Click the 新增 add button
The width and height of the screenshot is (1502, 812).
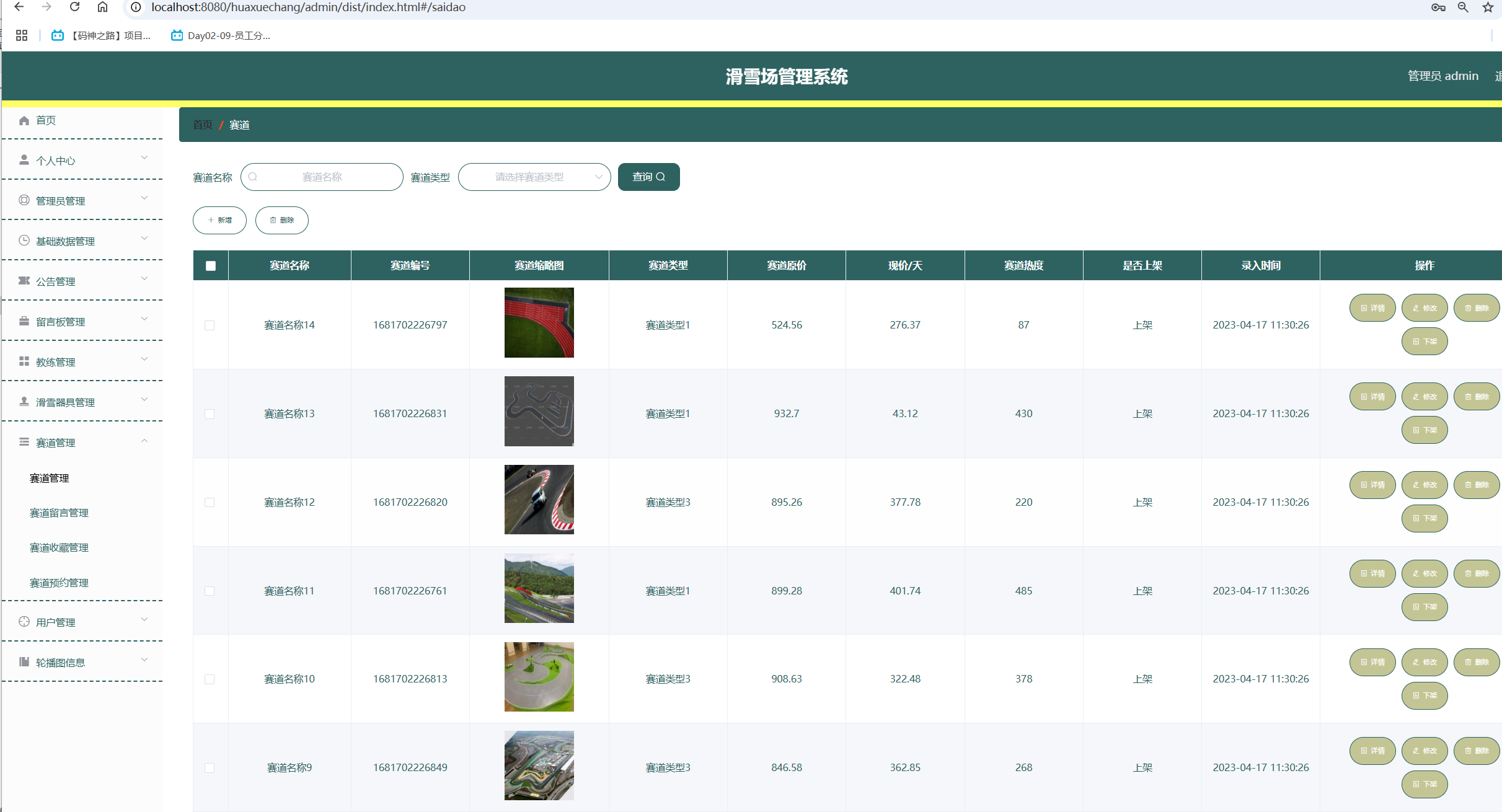pyautogui.click(x=219, y=221)
